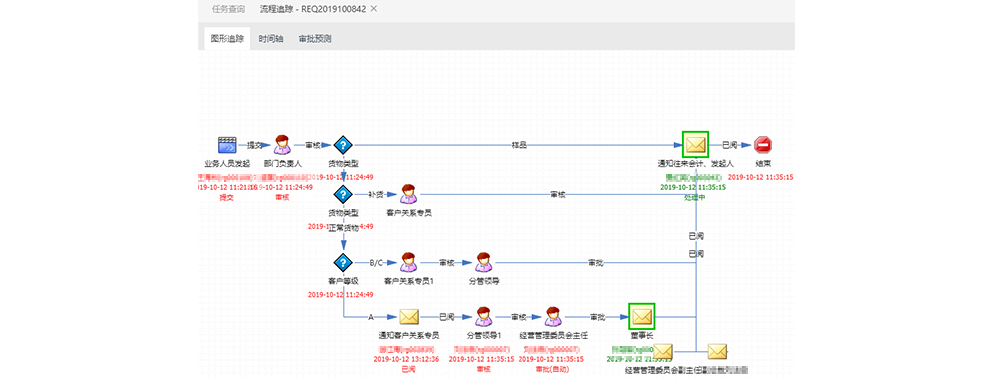Select the 图形追踪 tab
The image size is (1000, 378).
tap(228, 39)
